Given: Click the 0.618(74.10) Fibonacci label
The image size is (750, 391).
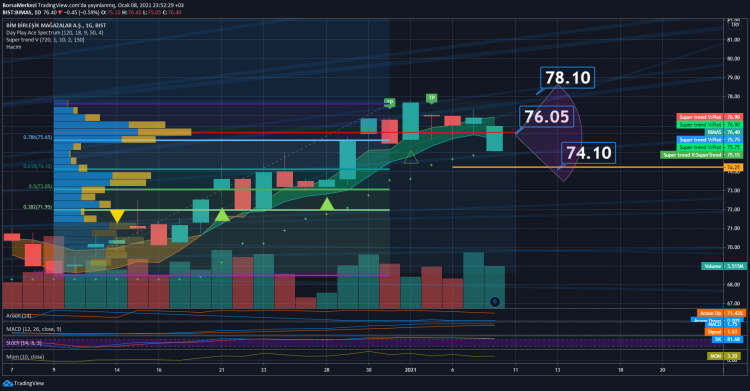Looking at the screenshot, I should [x=38, y=166].
